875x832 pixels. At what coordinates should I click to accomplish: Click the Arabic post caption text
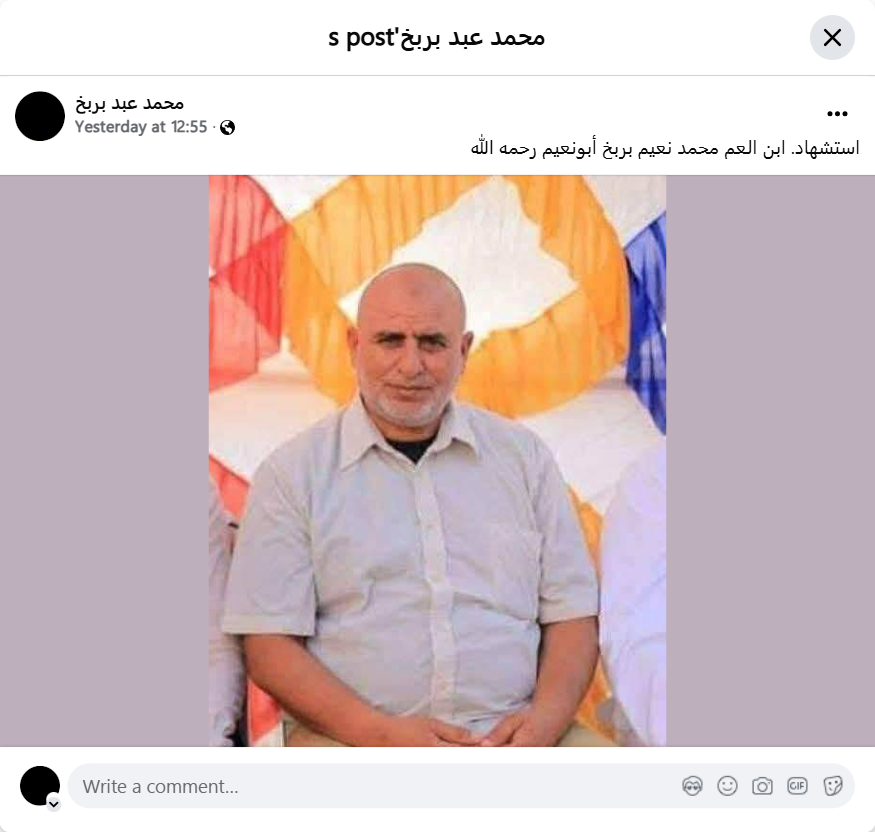665,148
